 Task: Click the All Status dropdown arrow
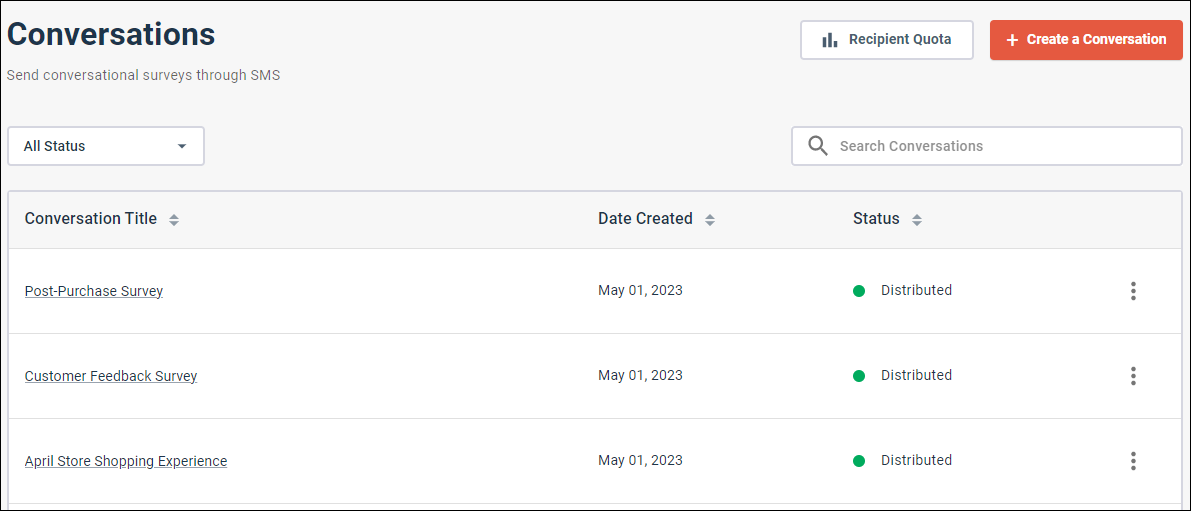point(182,146)
